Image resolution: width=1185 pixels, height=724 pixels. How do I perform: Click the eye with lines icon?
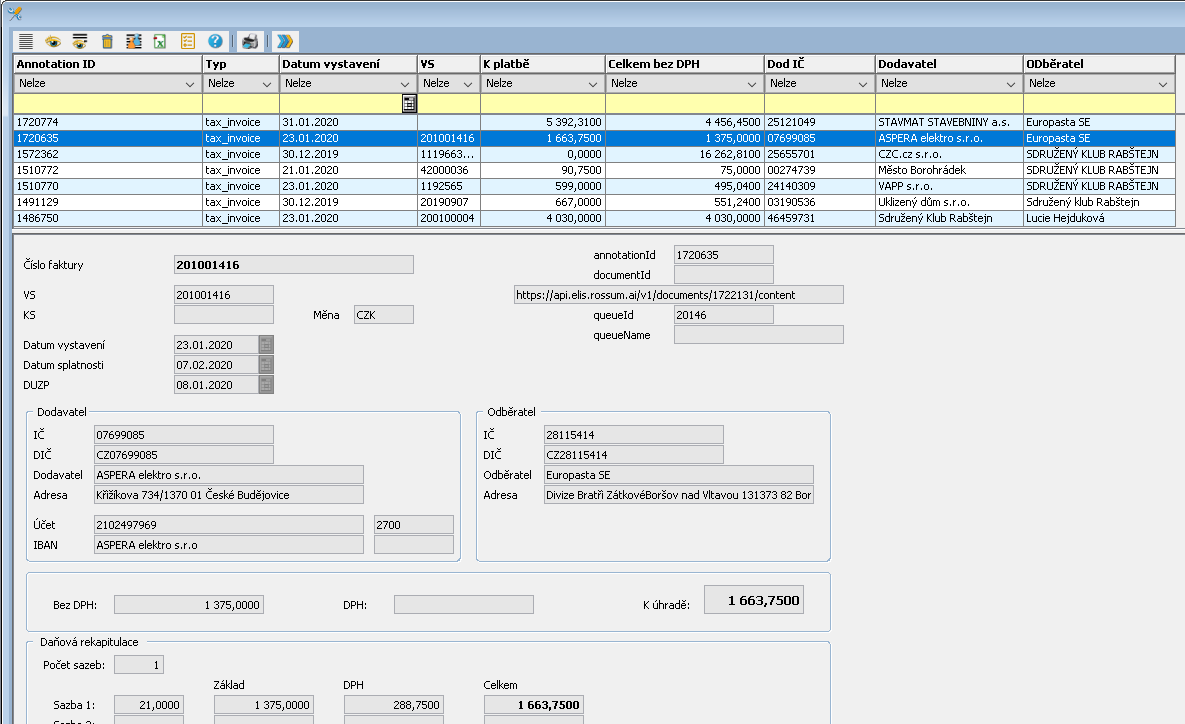tap(80, 41)
